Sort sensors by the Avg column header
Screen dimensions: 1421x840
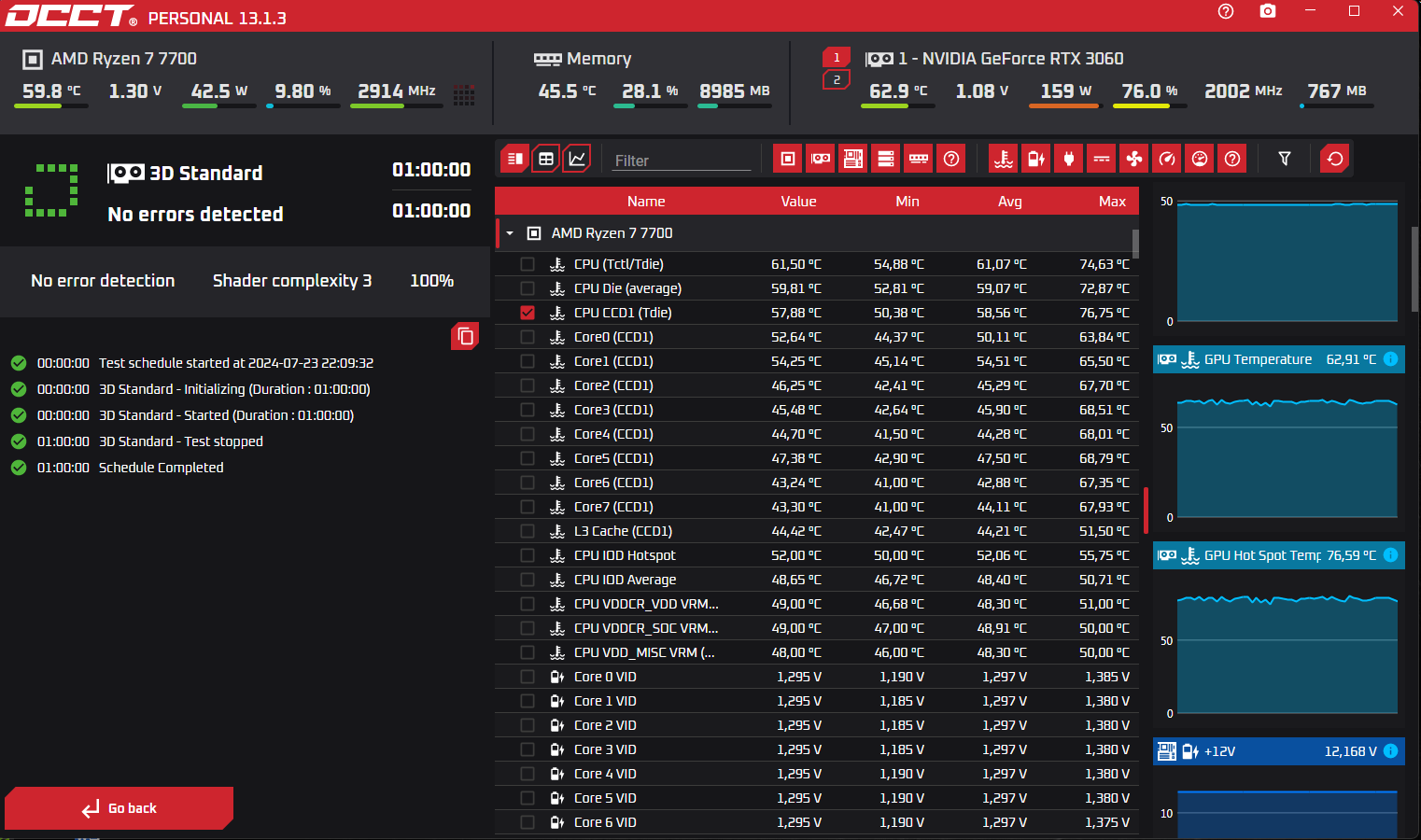[1009, 202]
